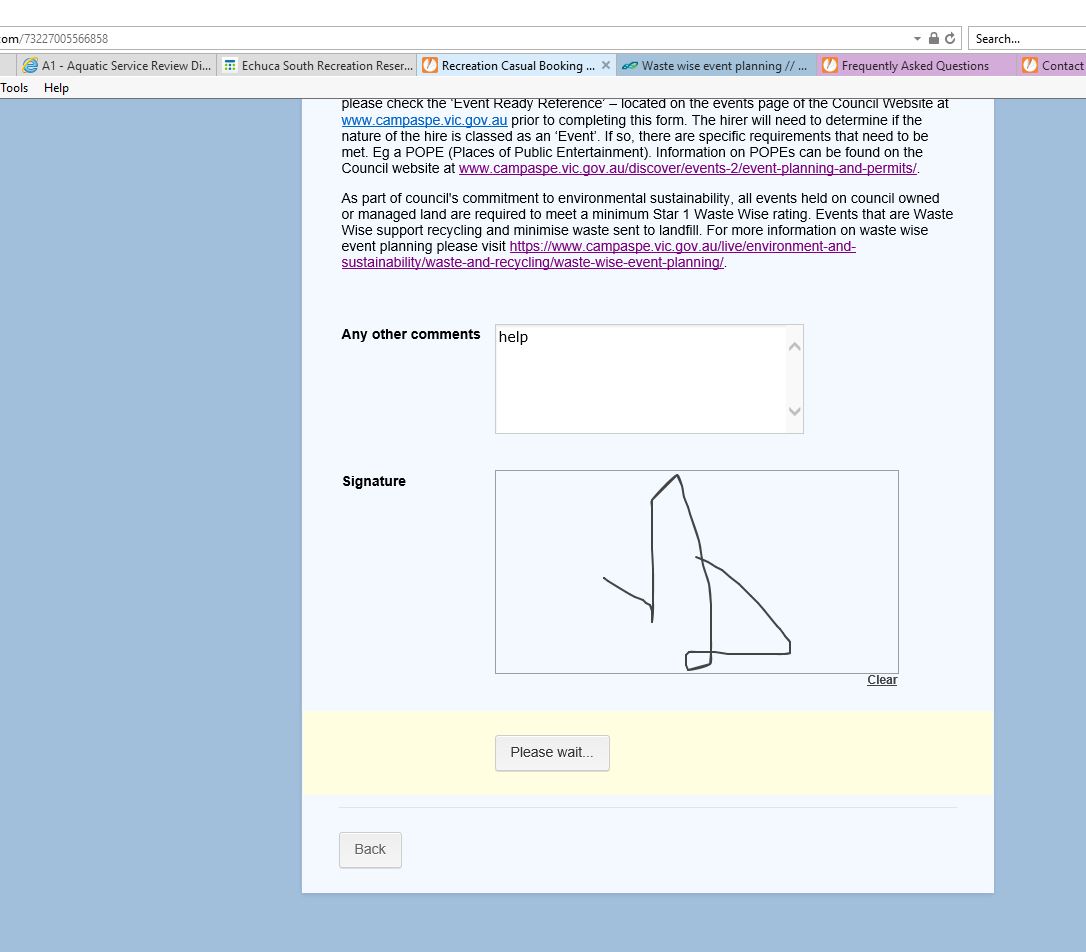Open the Help menu

[x=56, y=88]
